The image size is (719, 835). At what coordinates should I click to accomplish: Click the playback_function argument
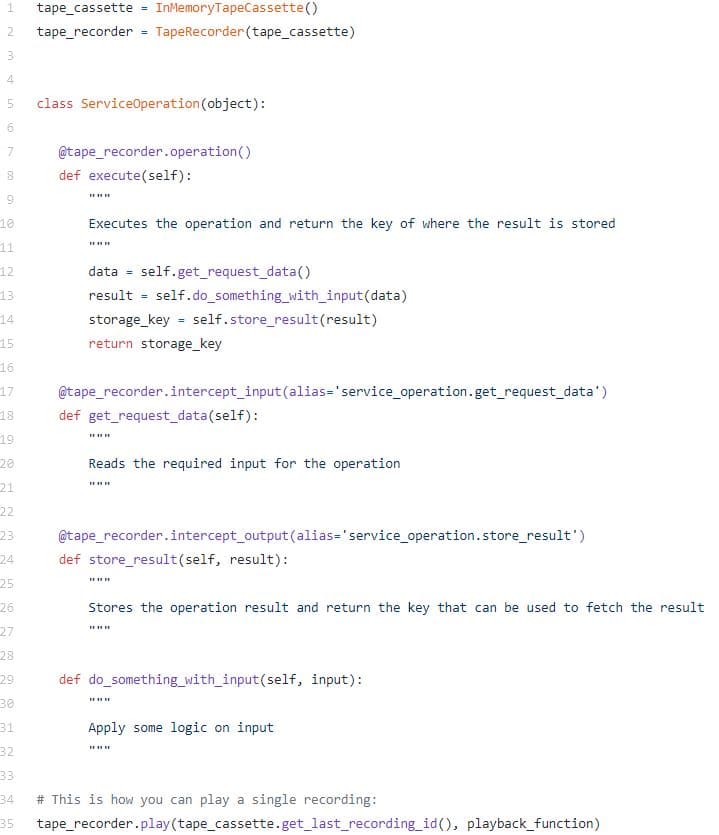point(529,824)
